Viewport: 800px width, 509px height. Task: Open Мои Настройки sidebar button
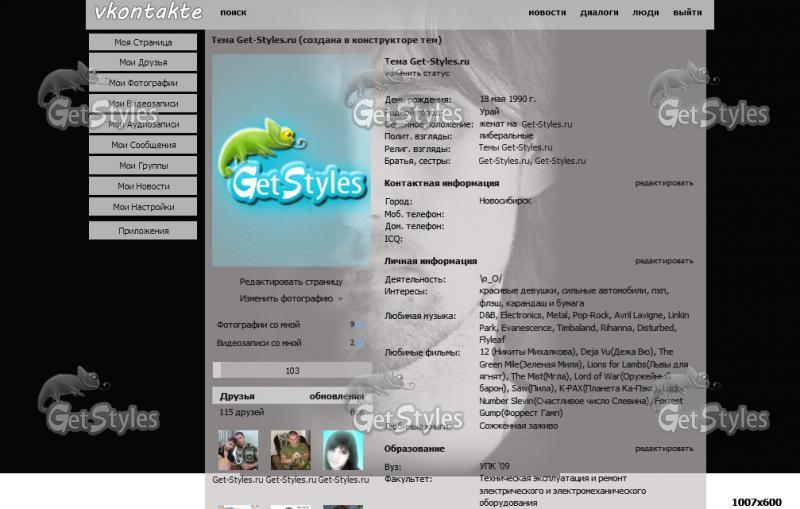[x=143, y=207]
